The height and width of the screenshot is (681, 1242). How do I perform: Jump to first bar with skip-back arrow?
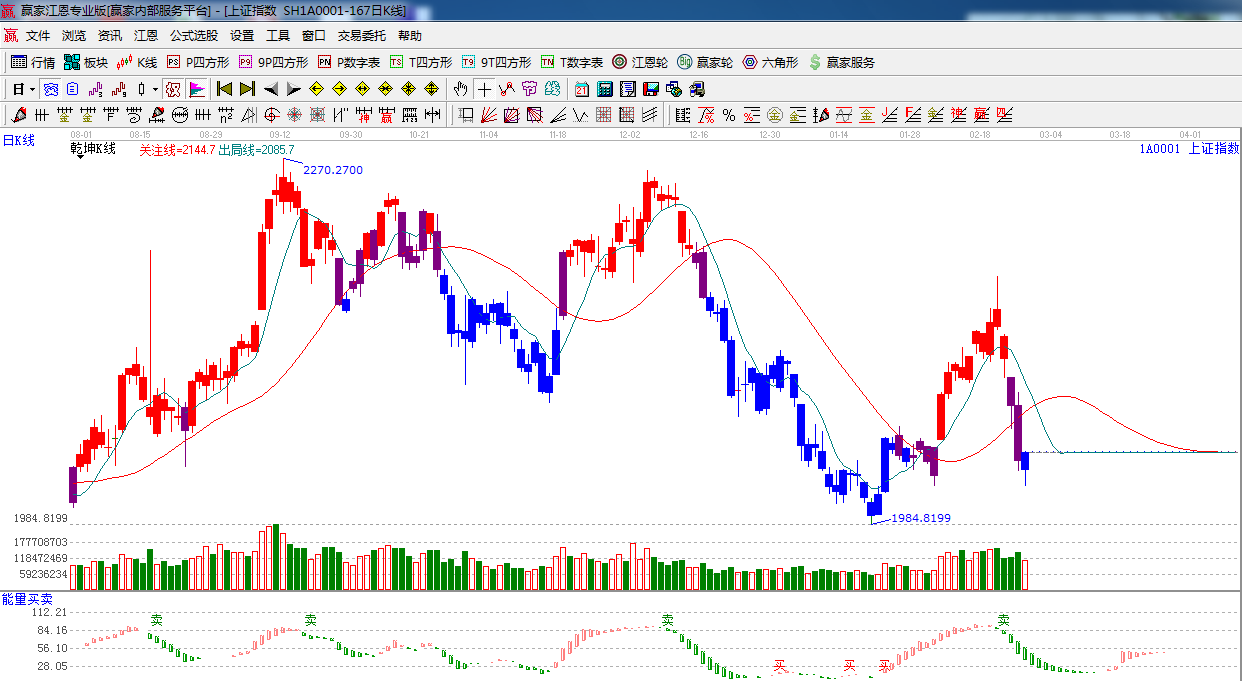pyautogui.click(x=224, y=89)
